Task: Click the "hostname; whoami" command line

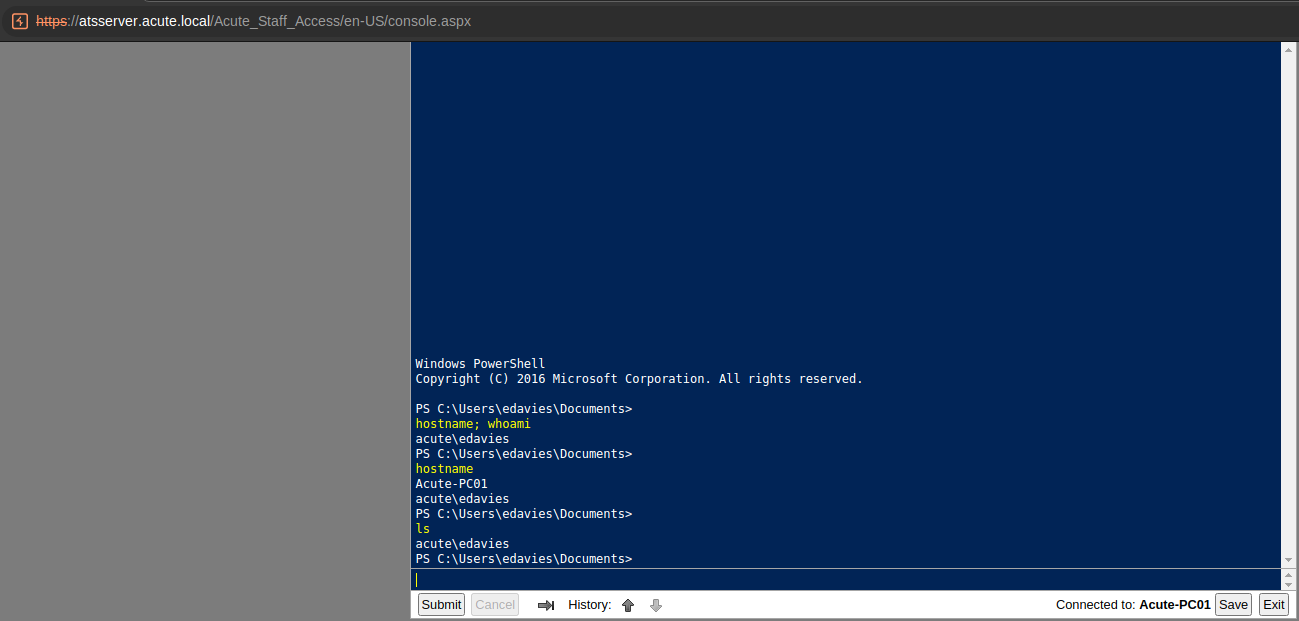Action: pos(473,424)
